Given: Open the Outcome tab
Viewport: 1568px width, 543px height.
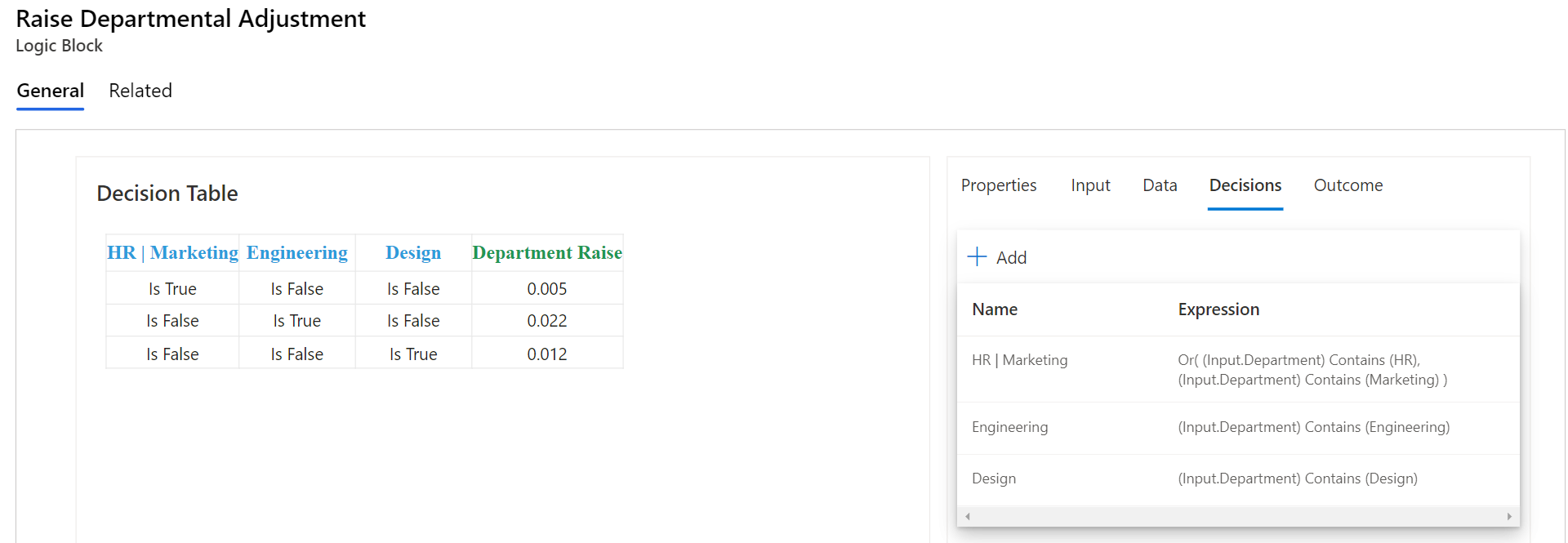Looking at the screenshot, I should pyautogui.click(x=1347, y=185).
